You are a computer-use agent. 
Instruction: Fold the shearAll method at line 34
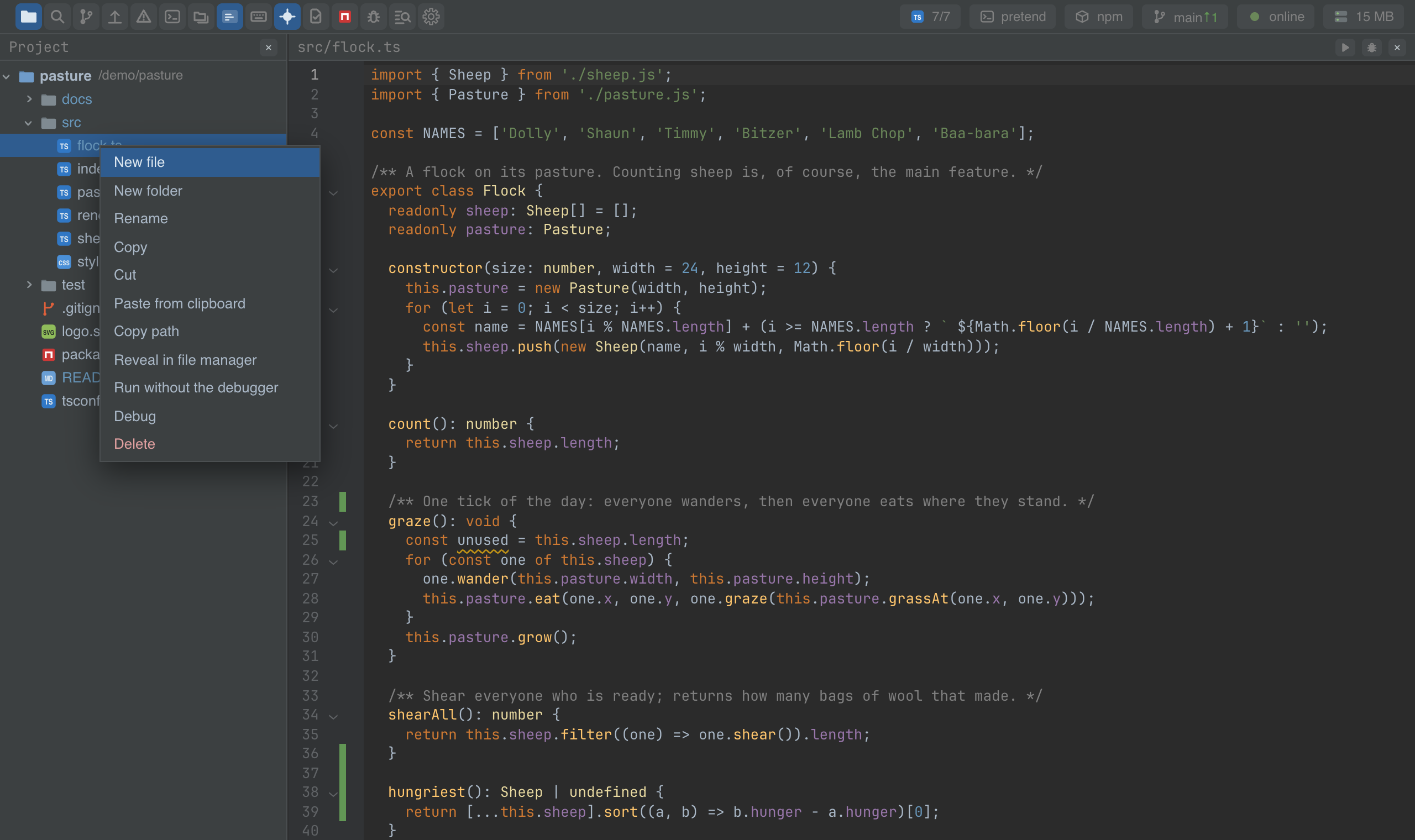pyautogui.click(x=333, y=717)
